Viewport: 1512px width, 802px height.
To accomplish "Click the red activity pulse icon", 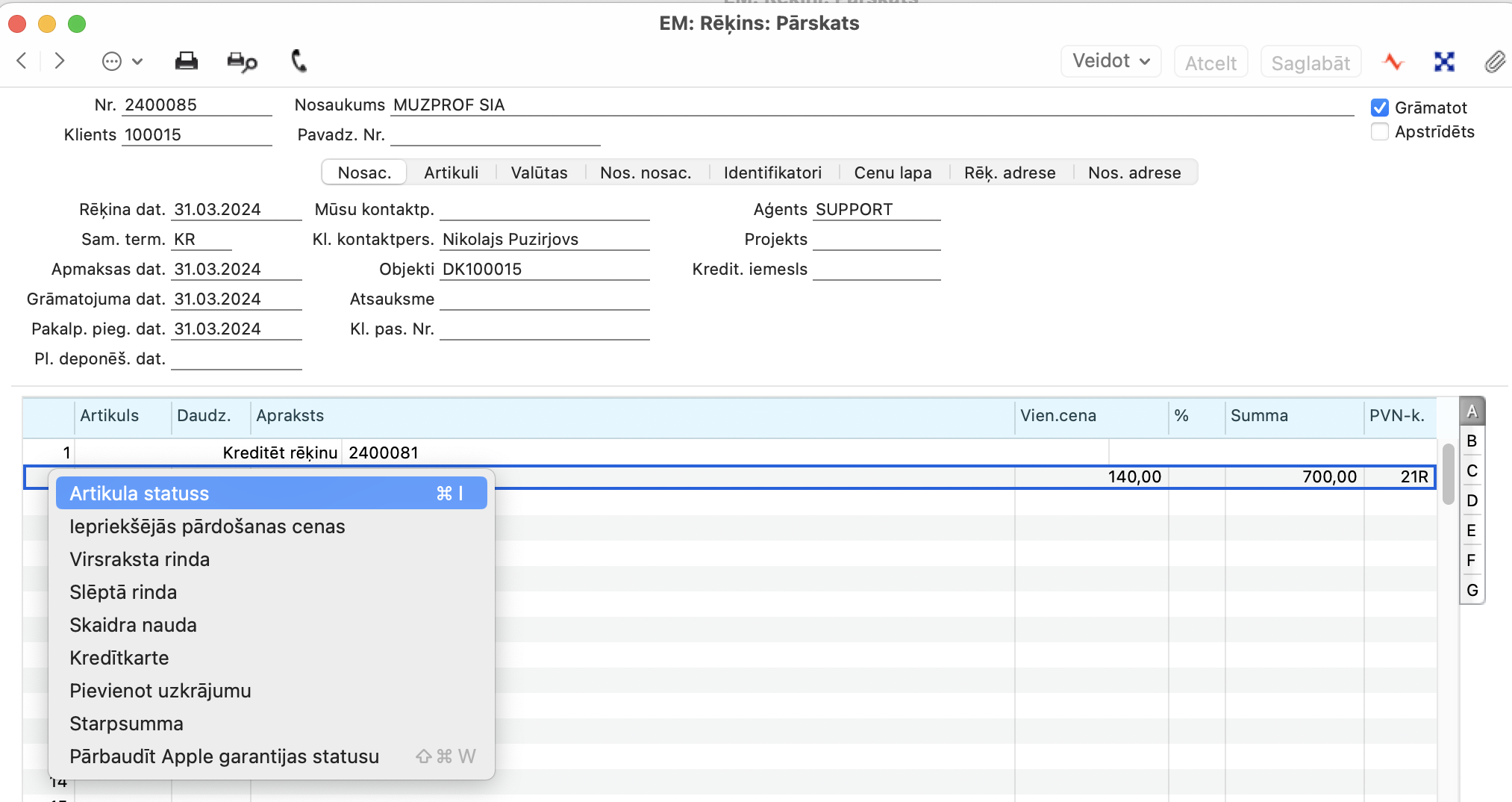I will (1393, 62).
